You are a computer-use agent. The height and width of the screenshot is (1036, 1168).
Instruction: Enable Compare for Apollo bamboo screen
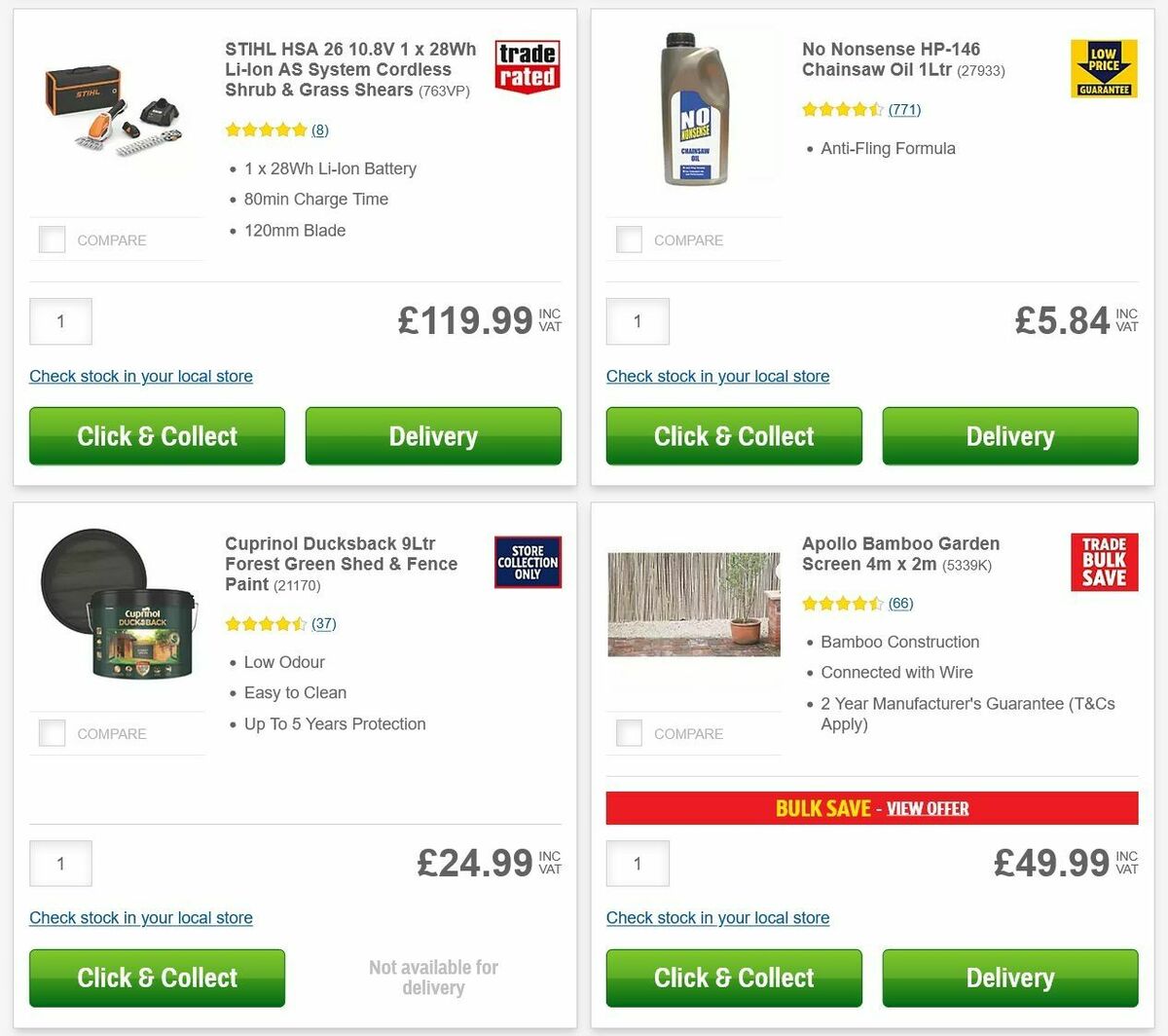pyautogui.click(x=629, y=732)
